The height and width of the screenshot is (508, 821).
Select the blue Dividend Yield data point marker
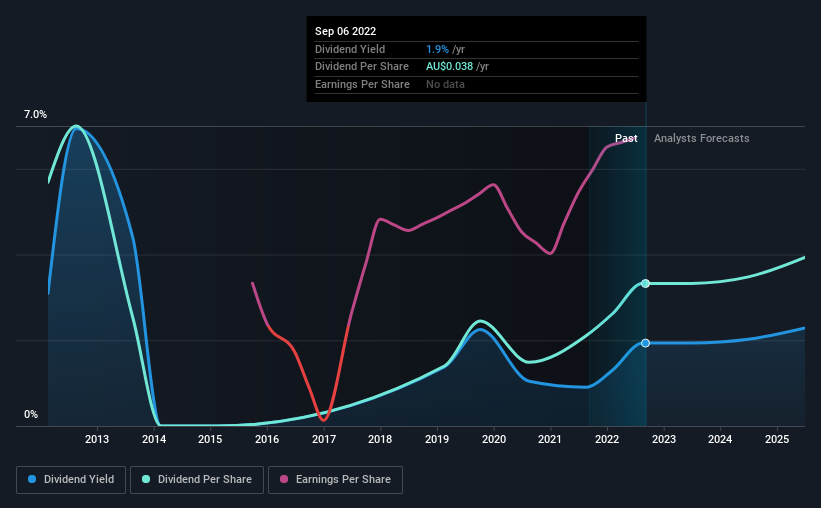646,343
